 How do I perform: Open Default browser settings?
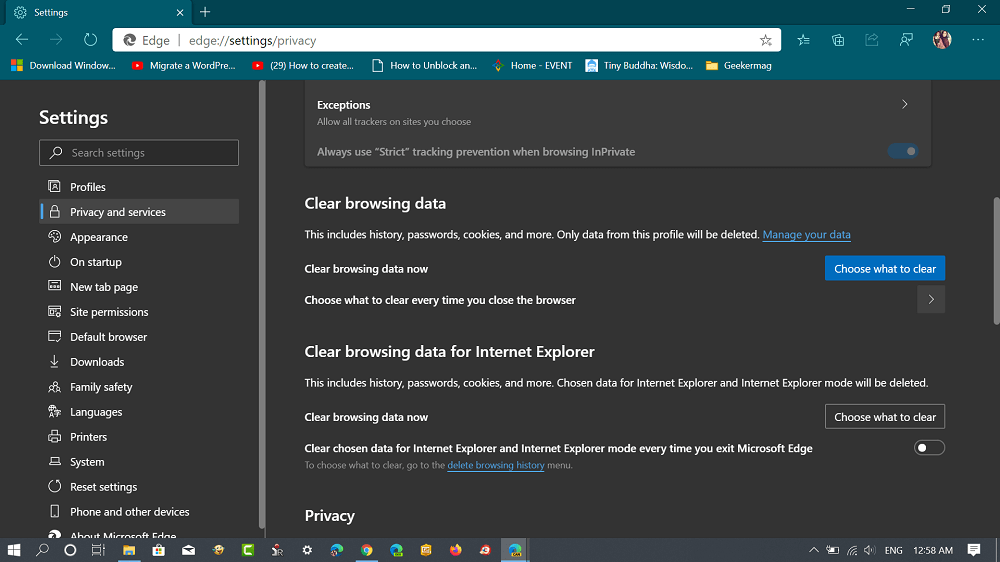pos(140,337)
